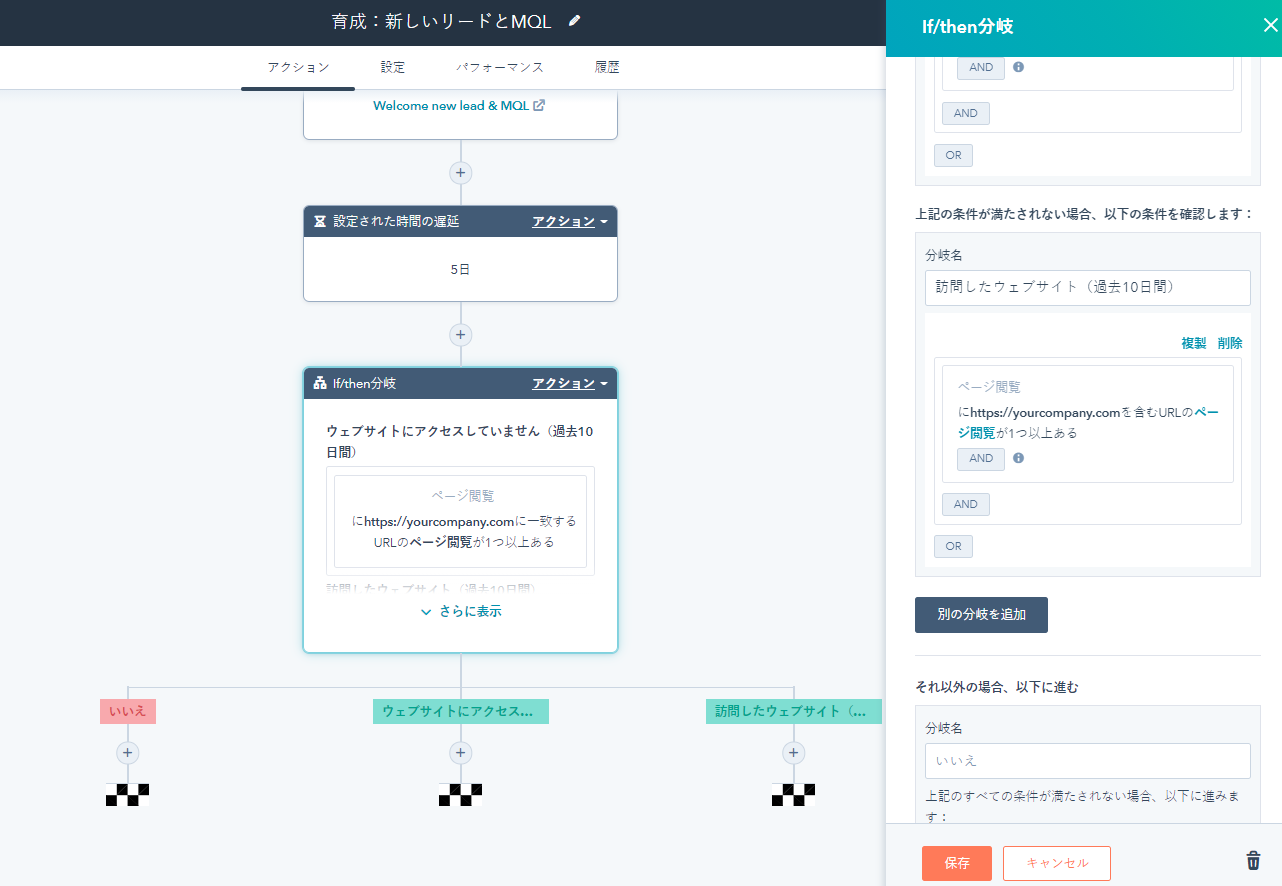Click the plus icon below the delay card
Screen dimensions: 1282x886
(x=460, y=334)
